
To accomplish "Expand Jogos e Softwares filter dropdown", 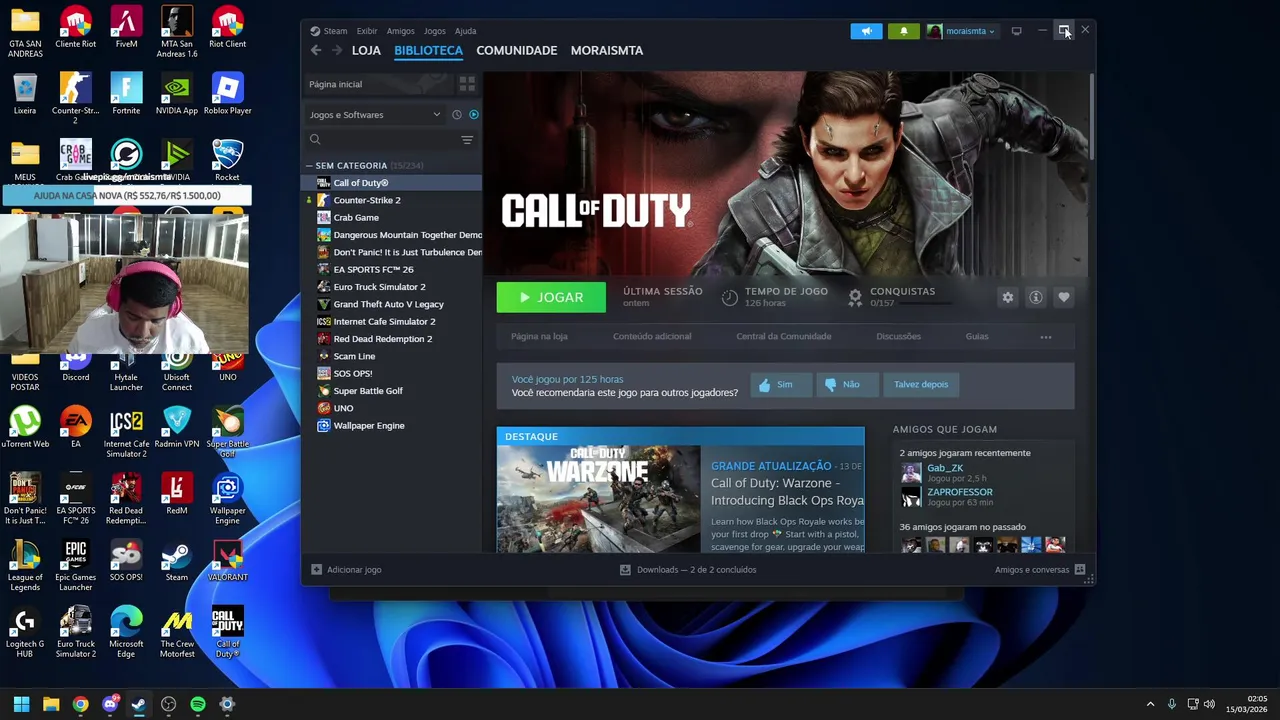I will 375,115.
